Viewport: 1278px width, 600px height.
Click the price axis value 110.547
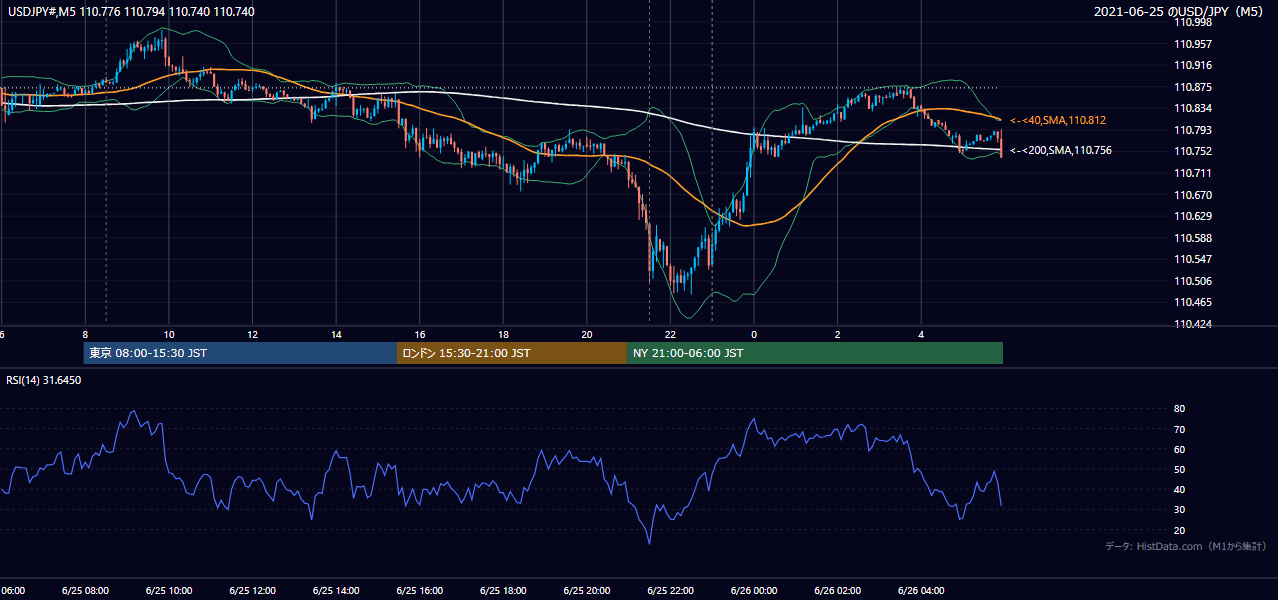tap(1193, 259)
